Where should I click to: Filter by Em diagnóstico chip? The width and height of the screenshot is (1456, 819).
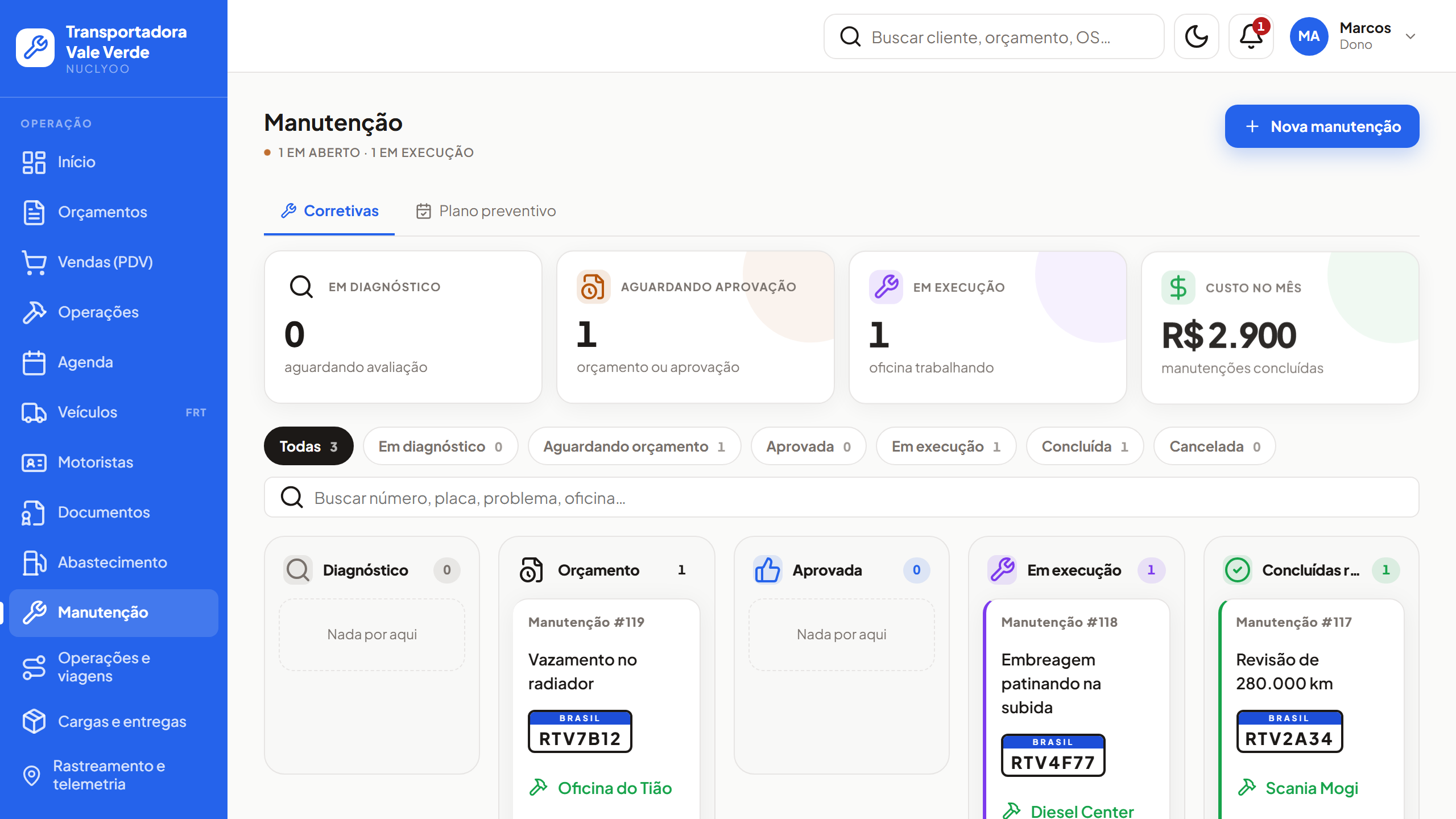coord(441,446)
